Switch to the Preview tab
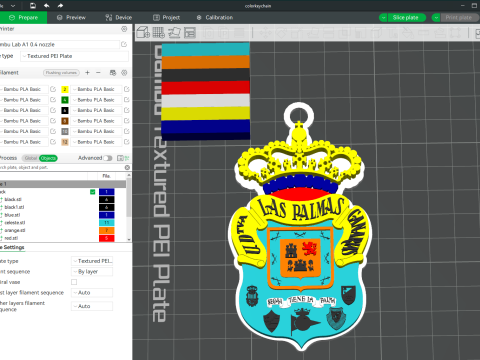 tap(71, 17)
